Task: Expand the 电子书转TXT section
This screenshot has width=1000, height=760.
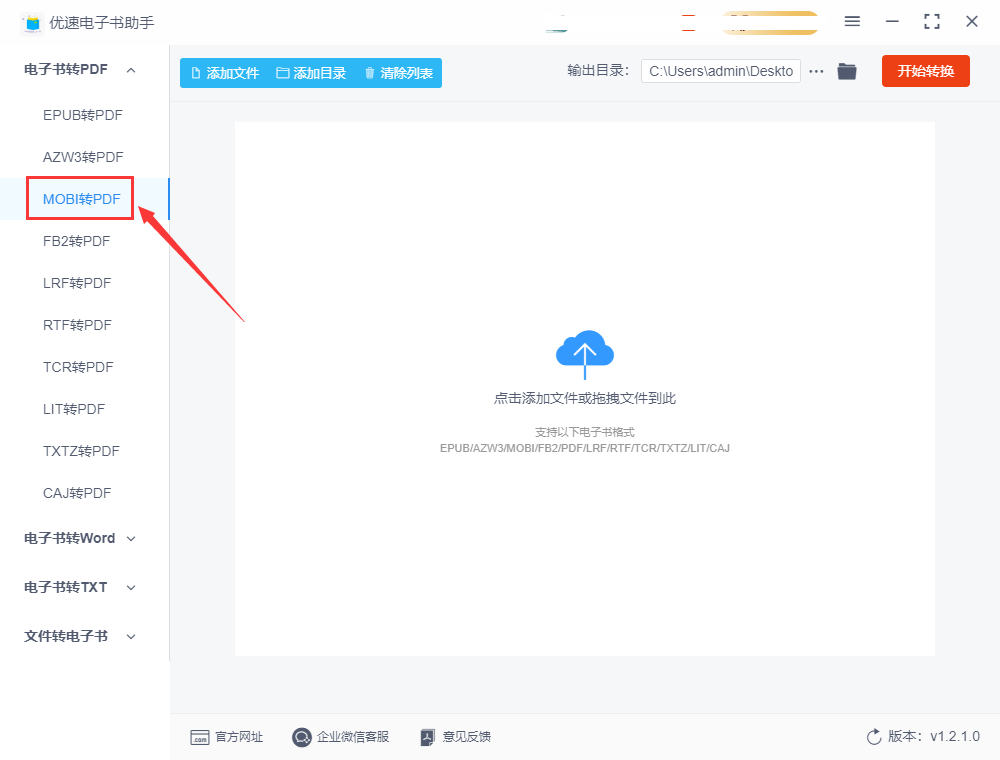Action: [x=131, y=587]
